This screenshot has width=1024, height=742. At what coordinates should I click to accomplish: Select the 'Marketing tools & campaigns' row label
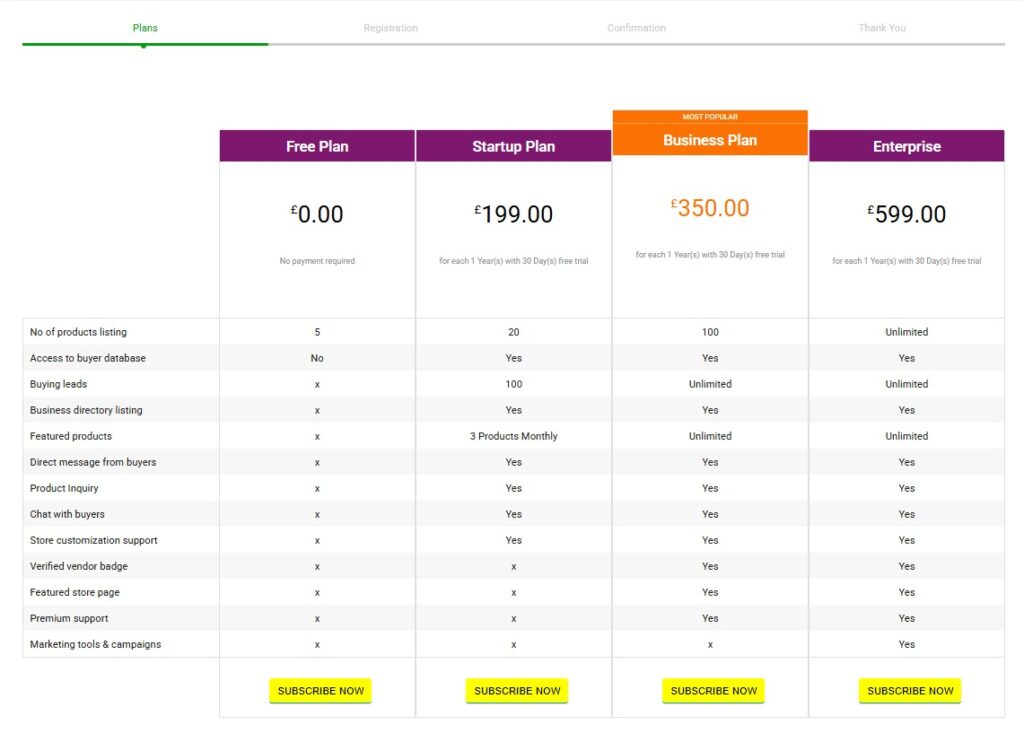(x=95, y=644)
